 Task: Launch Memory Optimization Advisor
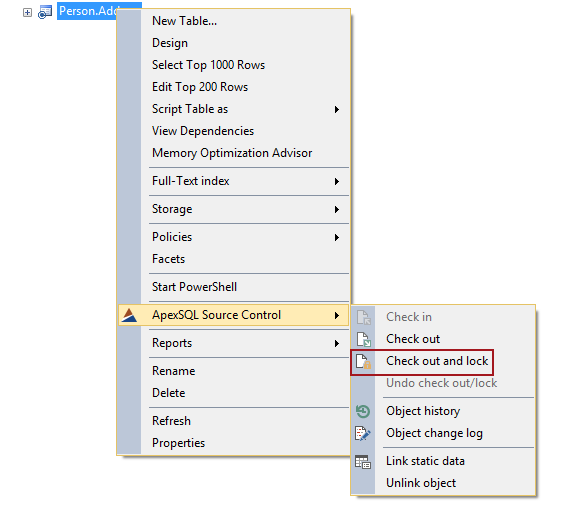click(x=232, y=153)
